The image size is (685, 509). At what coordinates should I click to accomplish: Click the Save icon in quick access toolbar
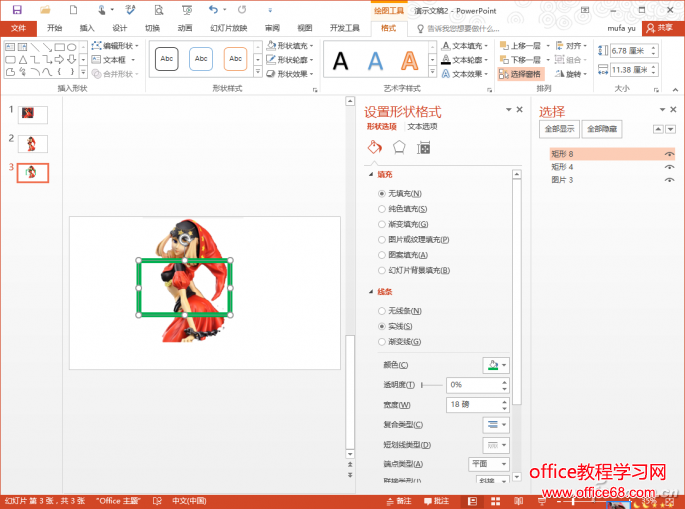pyautogui.click(x=17, y=10)
